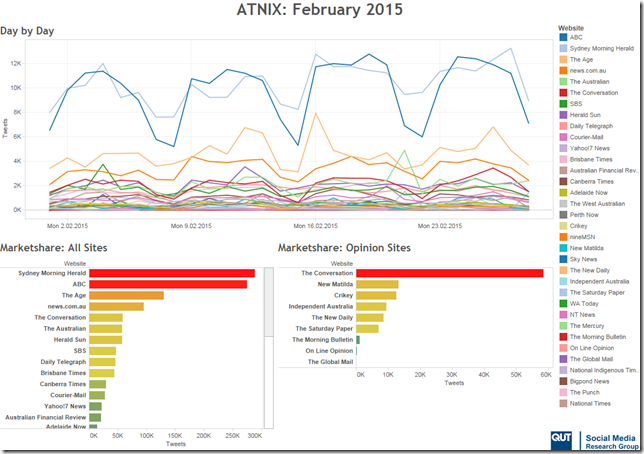Screen dimensions: 644x454
Task: Select the Sydney Morning Herald legend swatch
Action: pyautogui.click(x=563, y=48)
